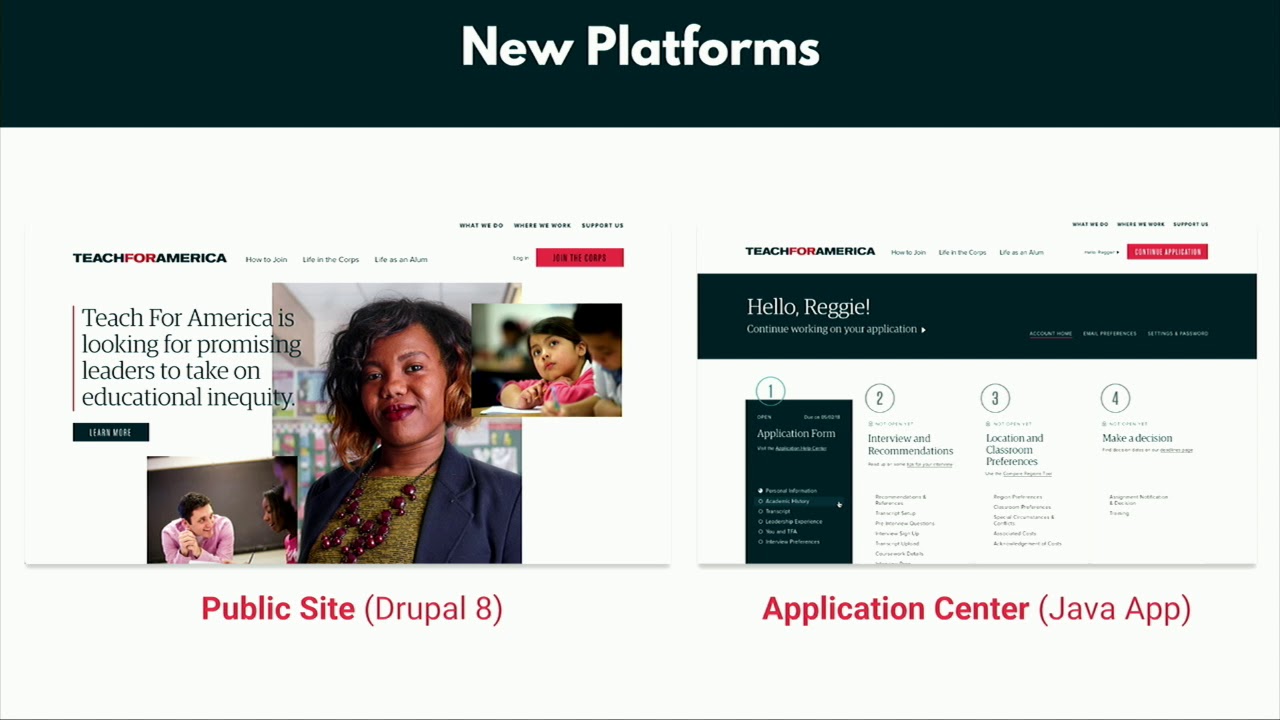Click the lock icon above Make a decision

tap(1105, 424)
